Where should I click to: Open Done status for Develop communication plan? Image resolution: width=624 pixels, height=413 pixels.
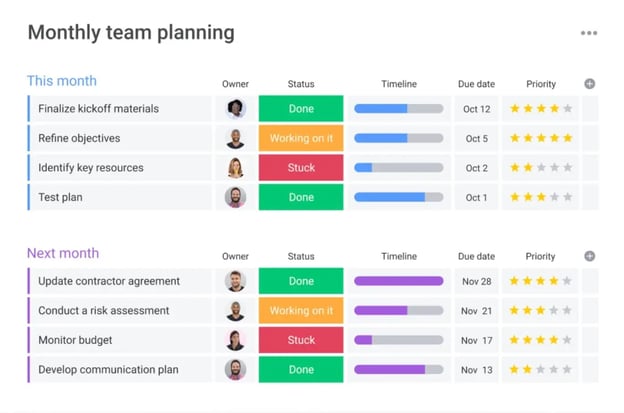point(301,370)
